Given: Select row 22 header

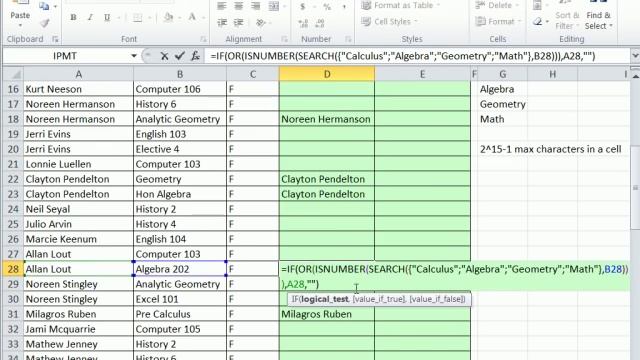Looking at the screenshot, I should (x=13, y=179).
